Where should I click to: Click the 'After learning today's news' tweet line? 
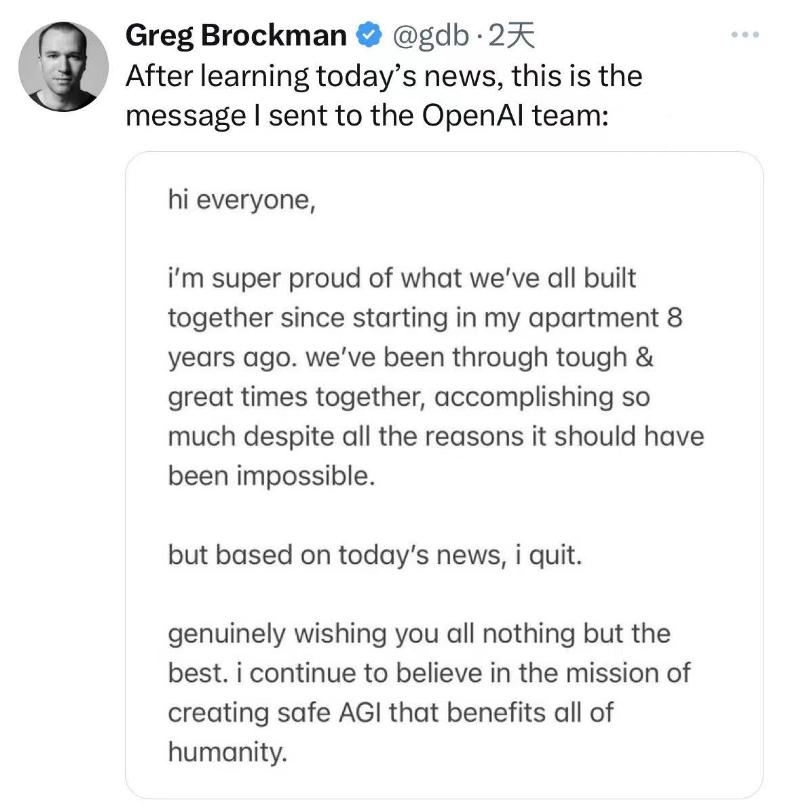point(384,77)
